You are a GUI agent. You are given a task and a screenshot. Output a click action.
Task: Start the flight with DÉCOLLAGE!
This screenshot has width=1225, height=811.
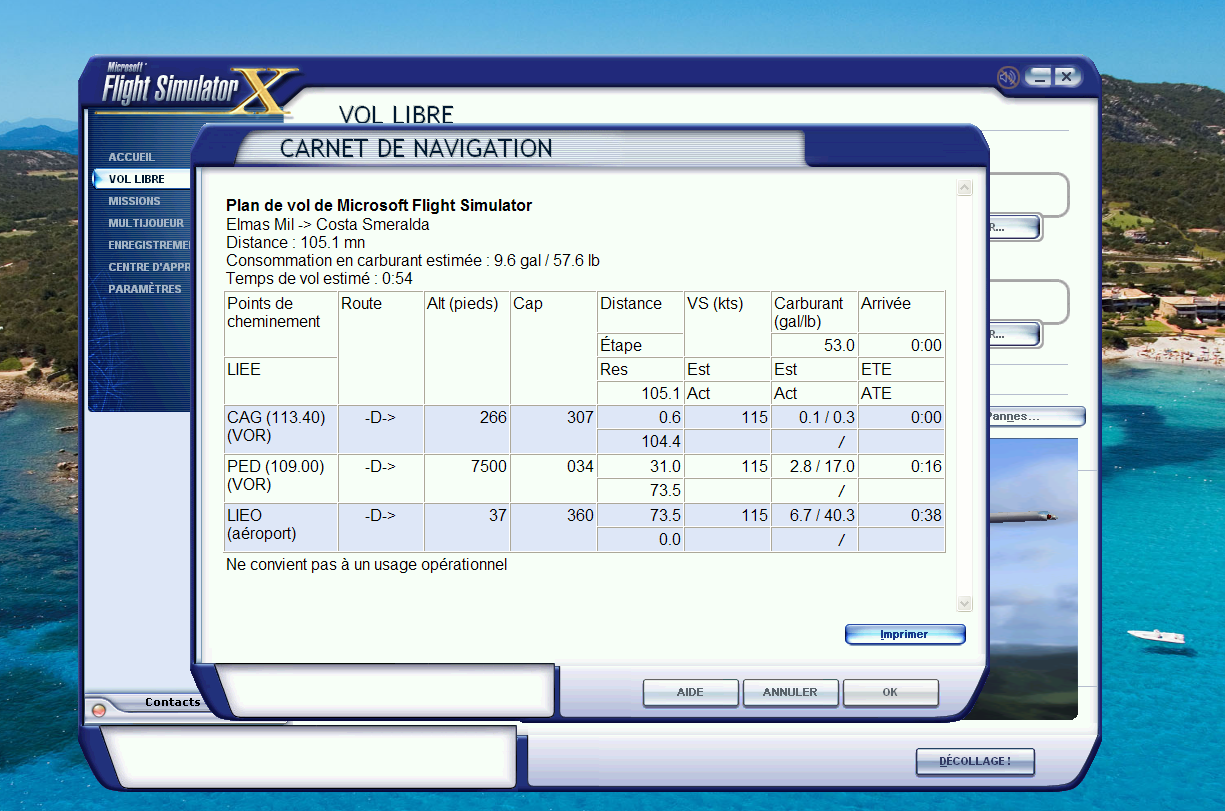pos(975,761)
